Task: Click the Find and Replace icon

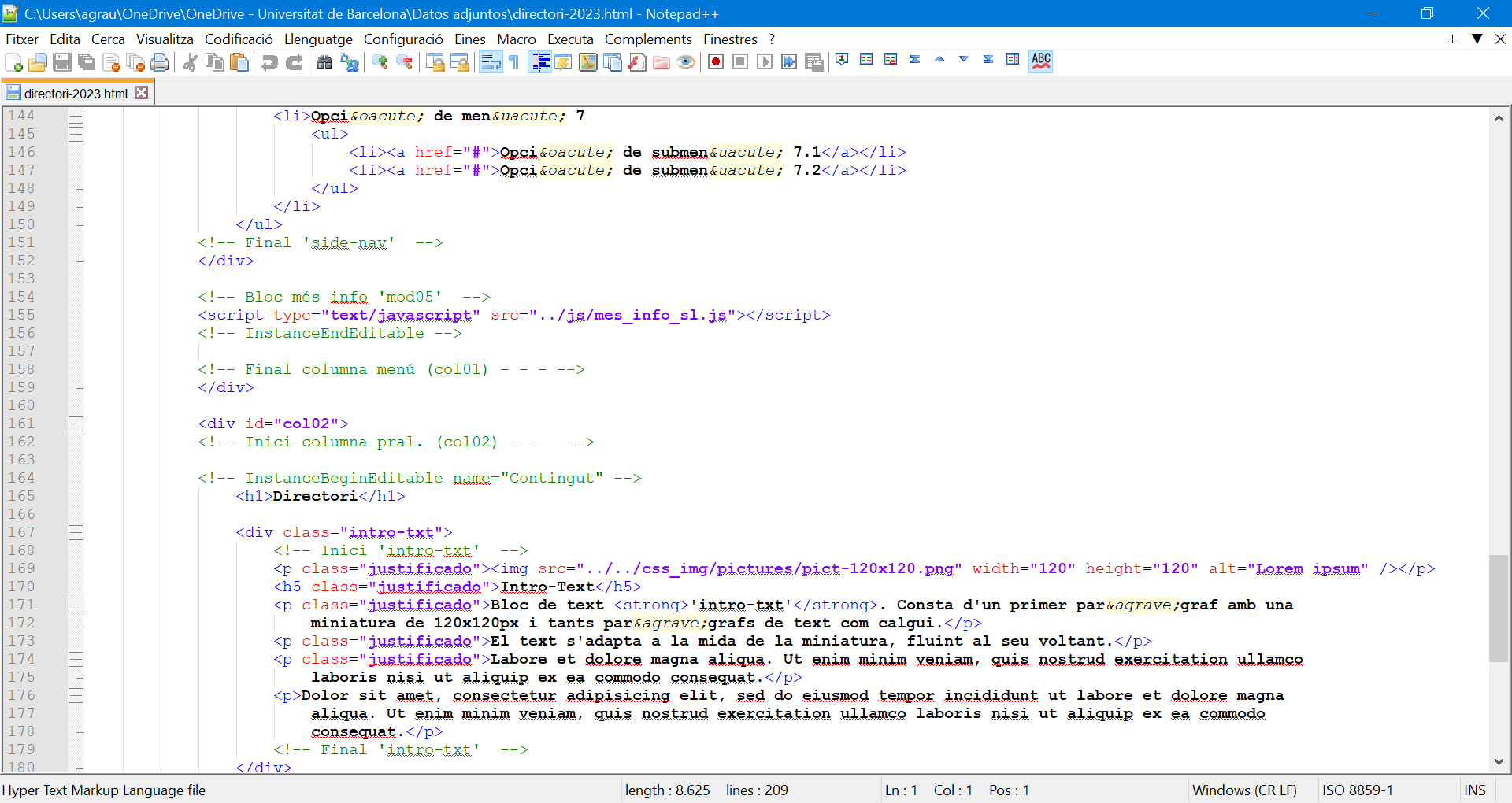Action: click(350, 62)
